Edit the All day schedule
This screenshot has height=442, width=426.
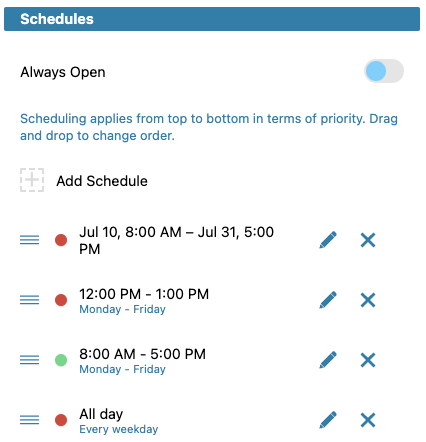pyautogui.click(x=328, y=420)
